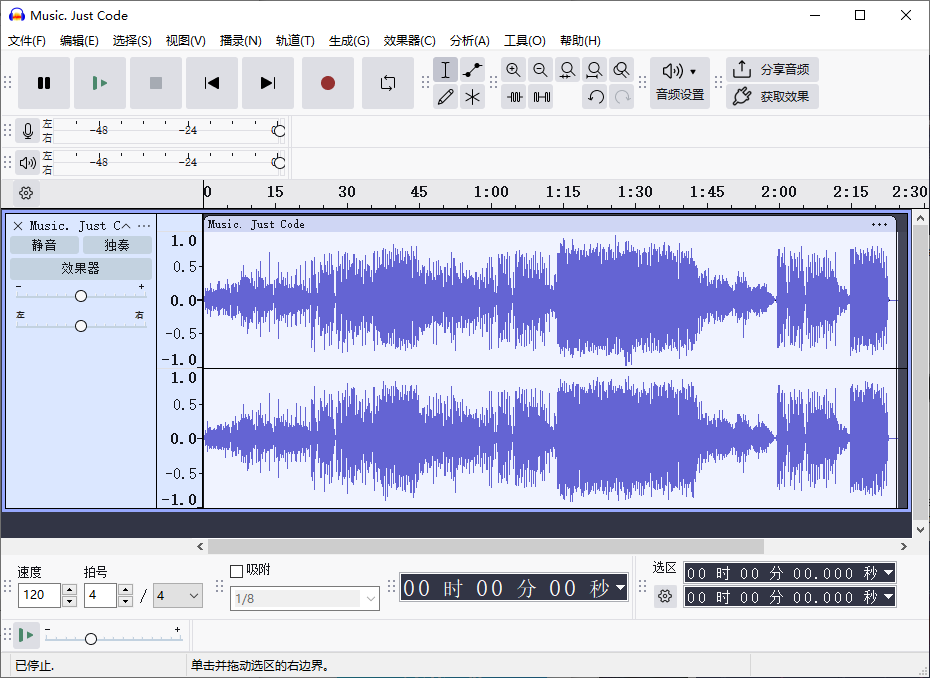Open the selection start time format dropdown
Screen dimensions: 930x678
888,573
